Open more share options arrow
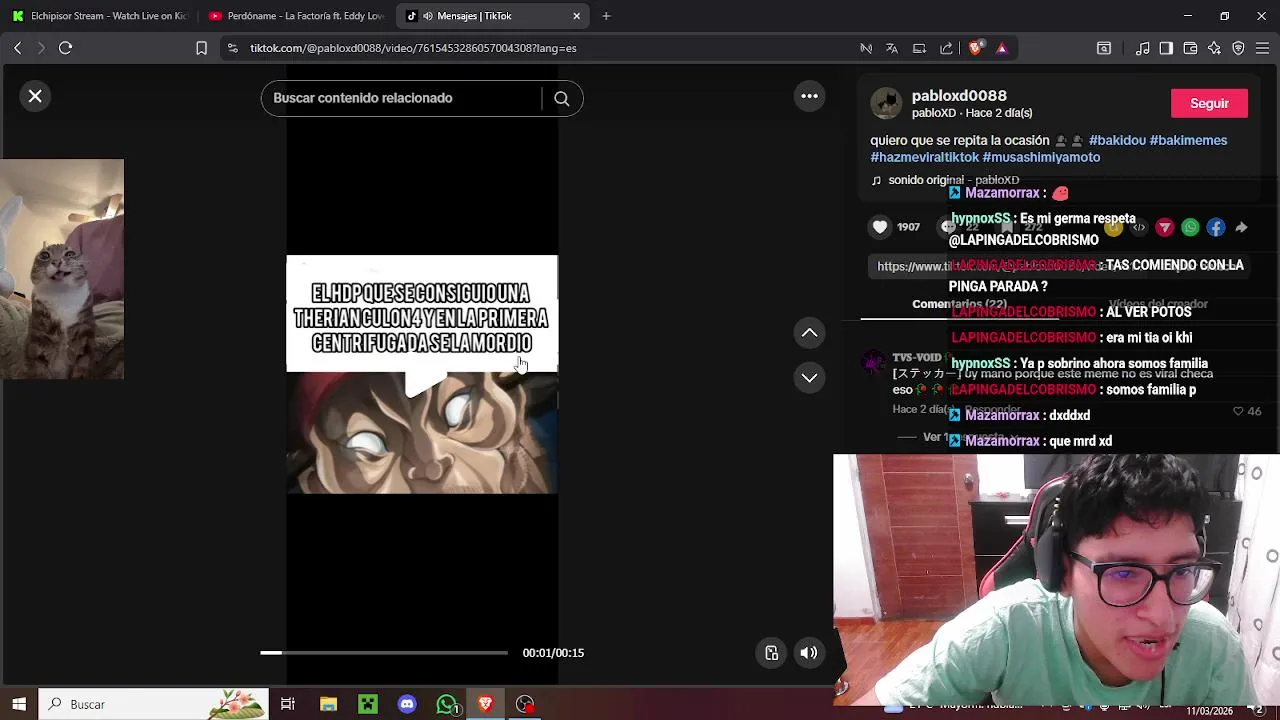 pos(1241,227)
